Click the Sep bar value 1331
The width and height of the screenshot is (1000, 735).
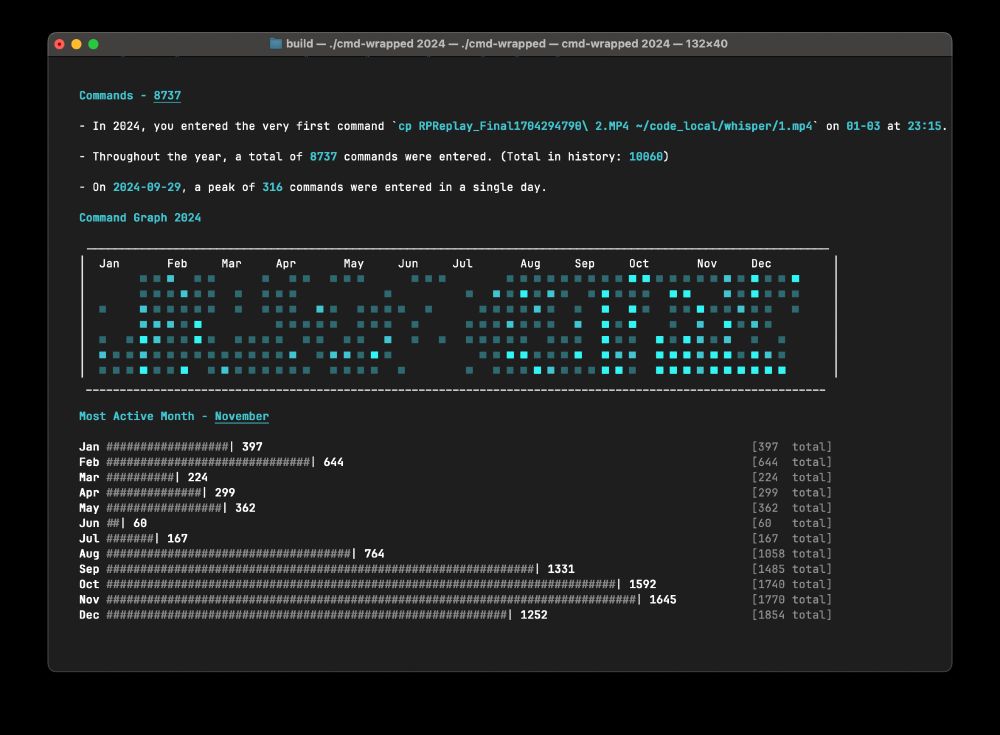click(561, 569)
